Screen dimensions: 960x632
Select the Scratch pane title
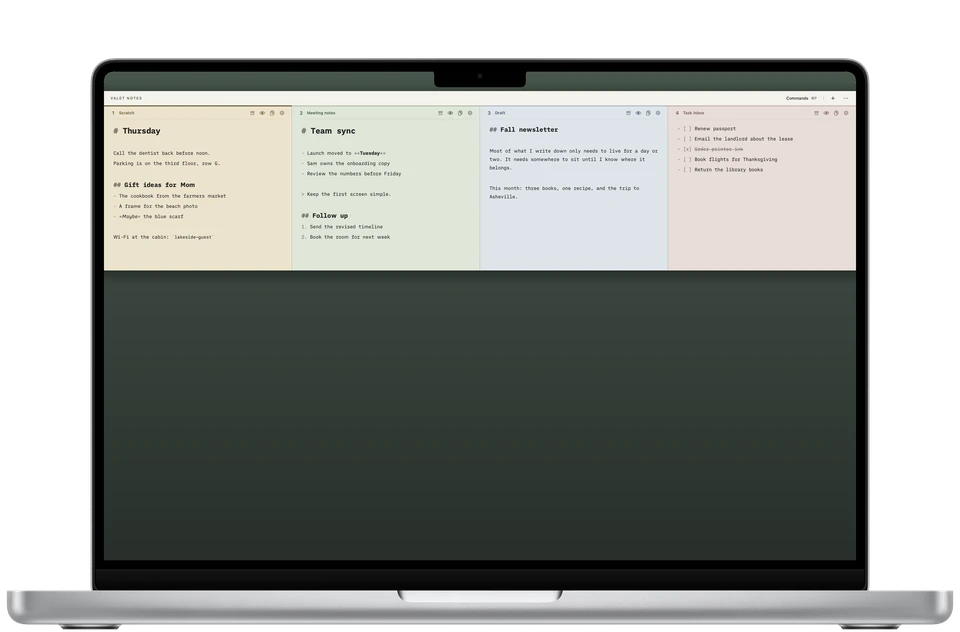point(126,113)
